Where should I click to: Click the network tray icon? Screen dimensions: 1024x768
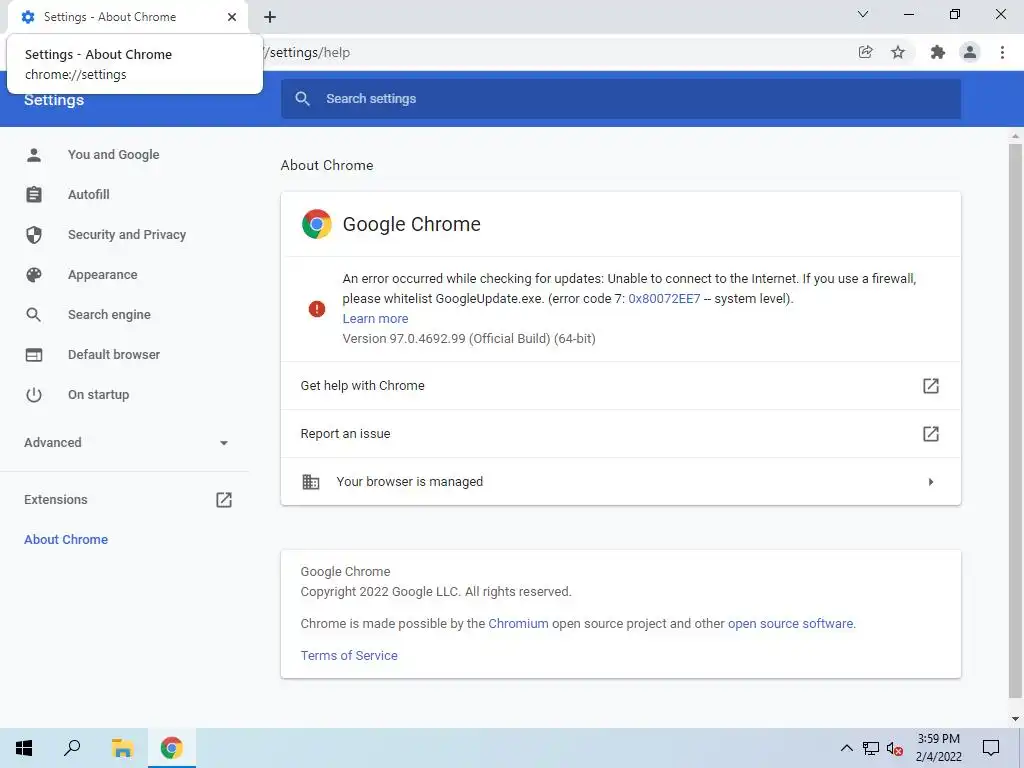click(x=871, y=748)
